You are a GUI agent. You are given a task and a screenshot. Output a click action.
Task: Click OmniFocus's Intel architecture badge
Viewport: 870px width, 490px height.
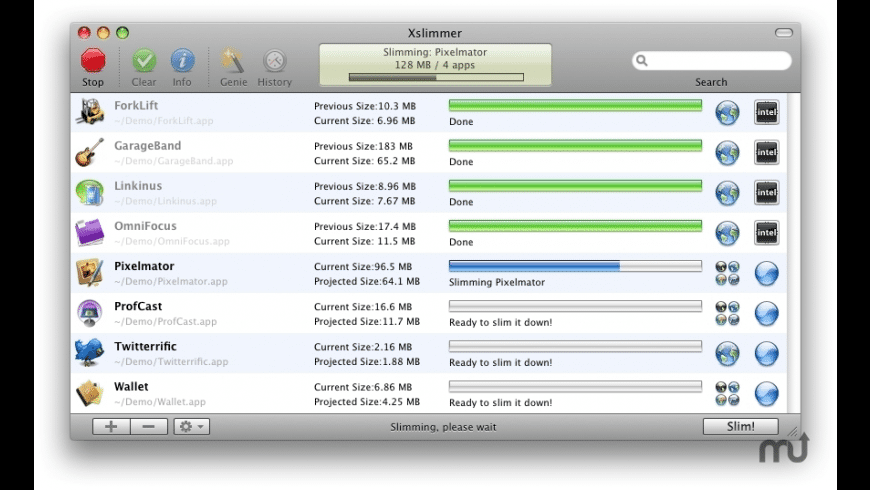click(766, 233)
